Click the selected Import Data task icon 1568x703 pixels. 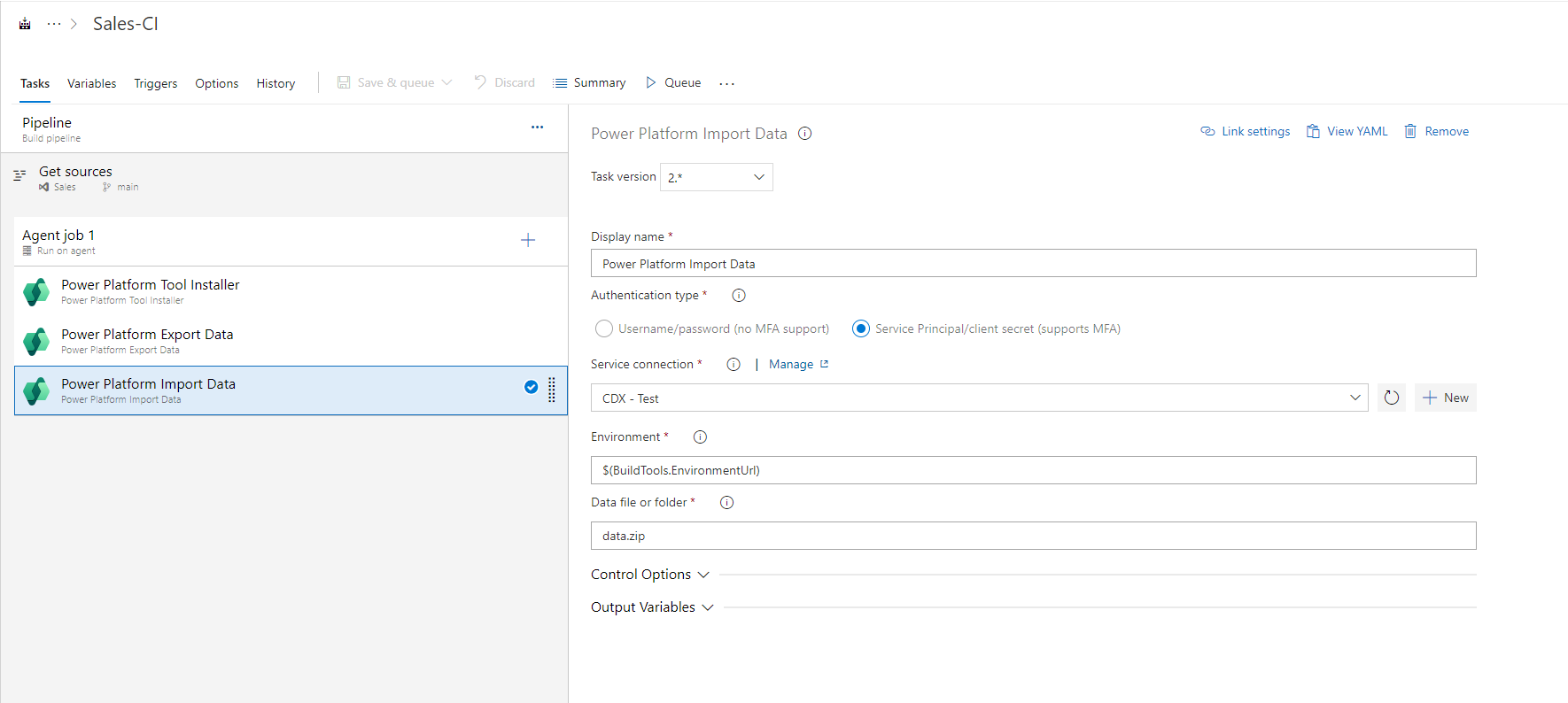click(36, 391)
